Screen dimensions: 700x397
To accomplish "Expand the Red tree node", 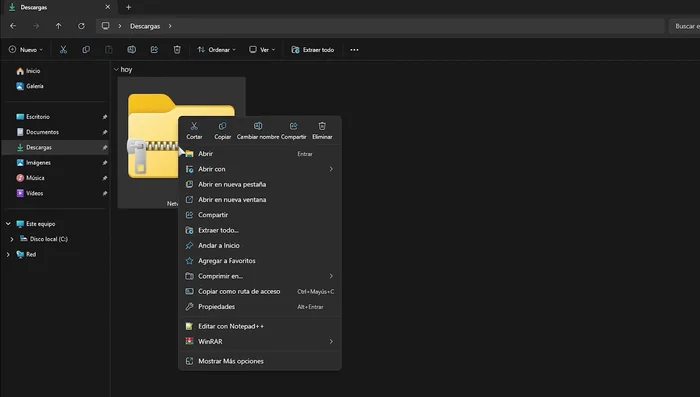I will point(8,254).
